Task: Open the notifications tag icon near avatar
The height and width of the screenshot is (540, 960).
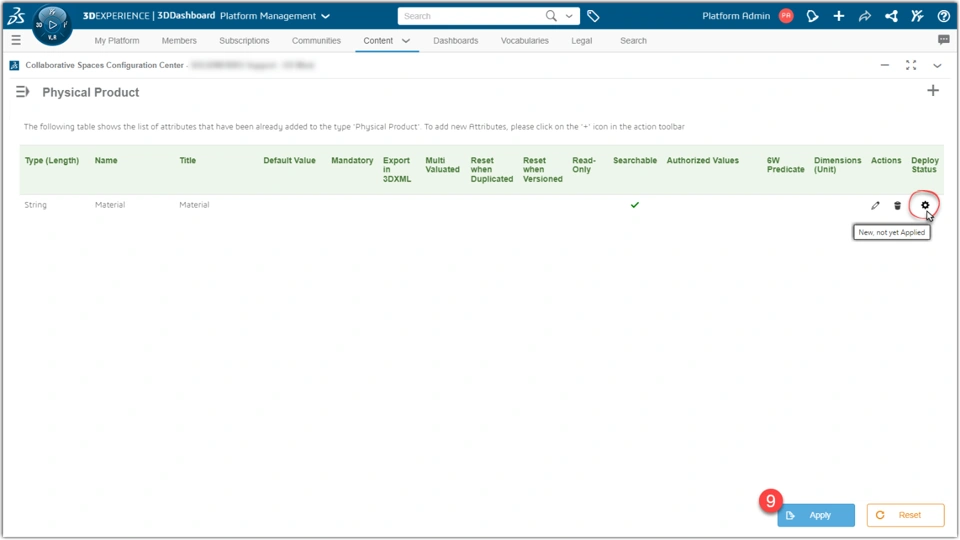Action: tap(812, 16)
